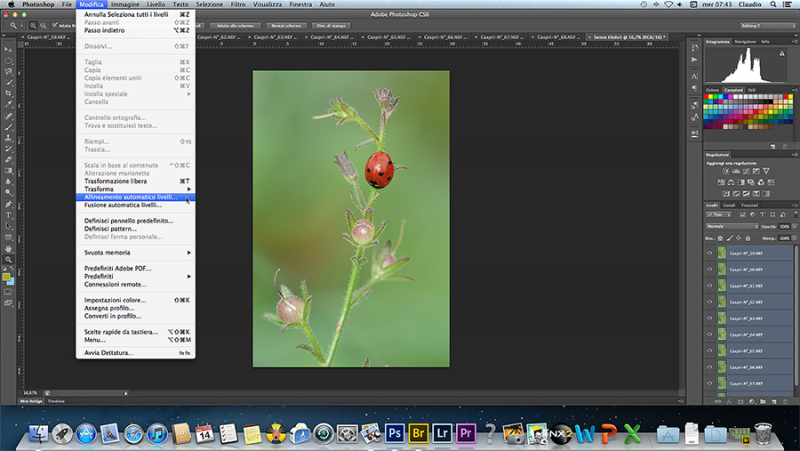800x451 pixels.
Task: Expand the Svuota memoria submenu
Action: point(135,253)
